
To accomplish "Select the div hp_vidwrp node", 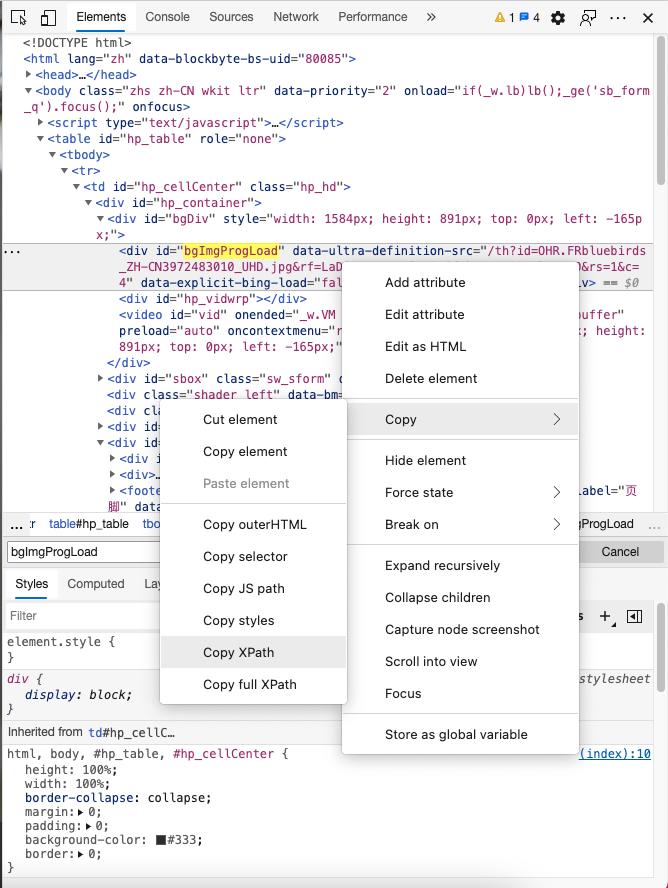I will tap(213, 298).
